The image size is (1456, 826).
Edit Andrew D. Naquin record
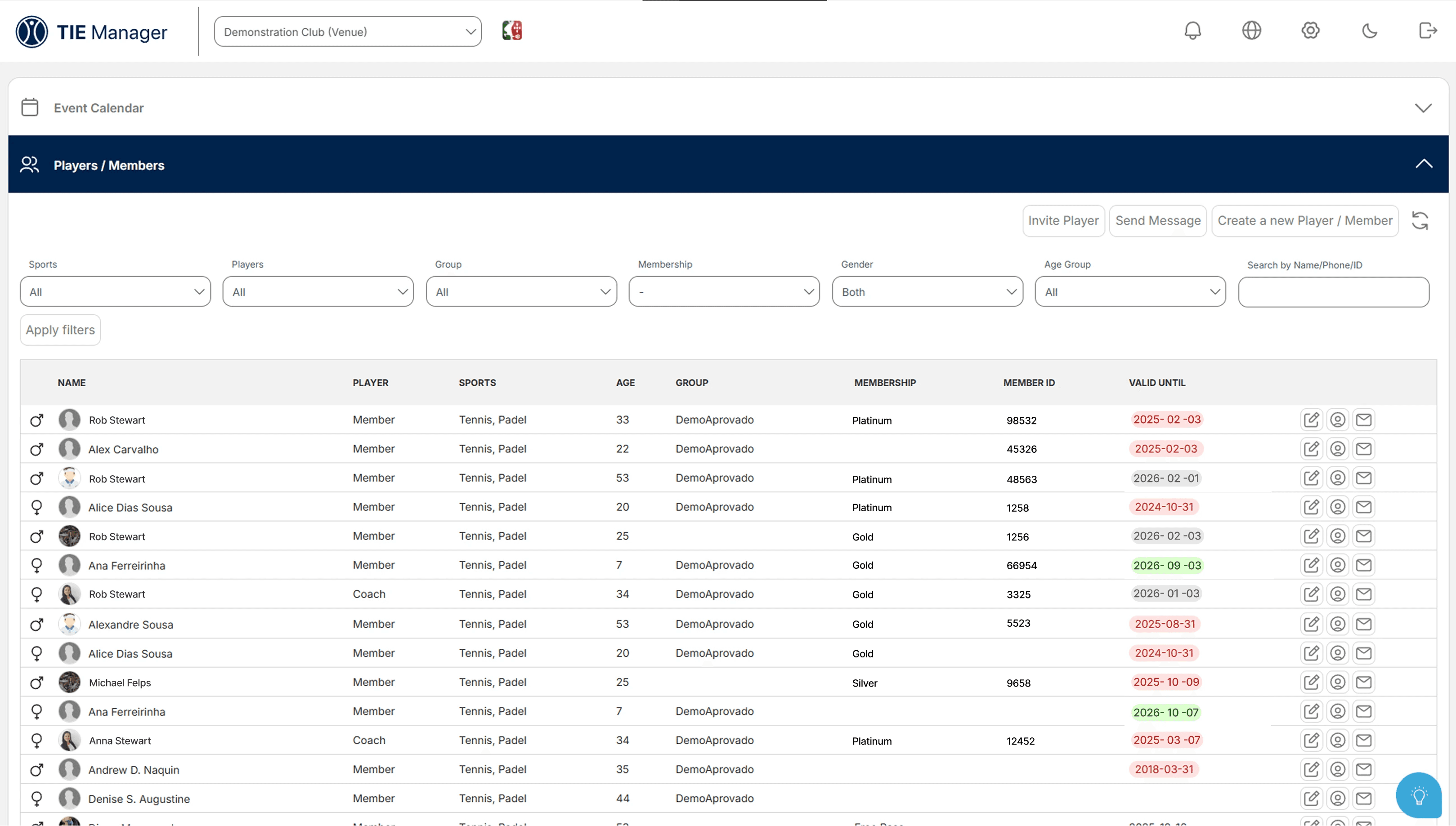(1311, 769)
